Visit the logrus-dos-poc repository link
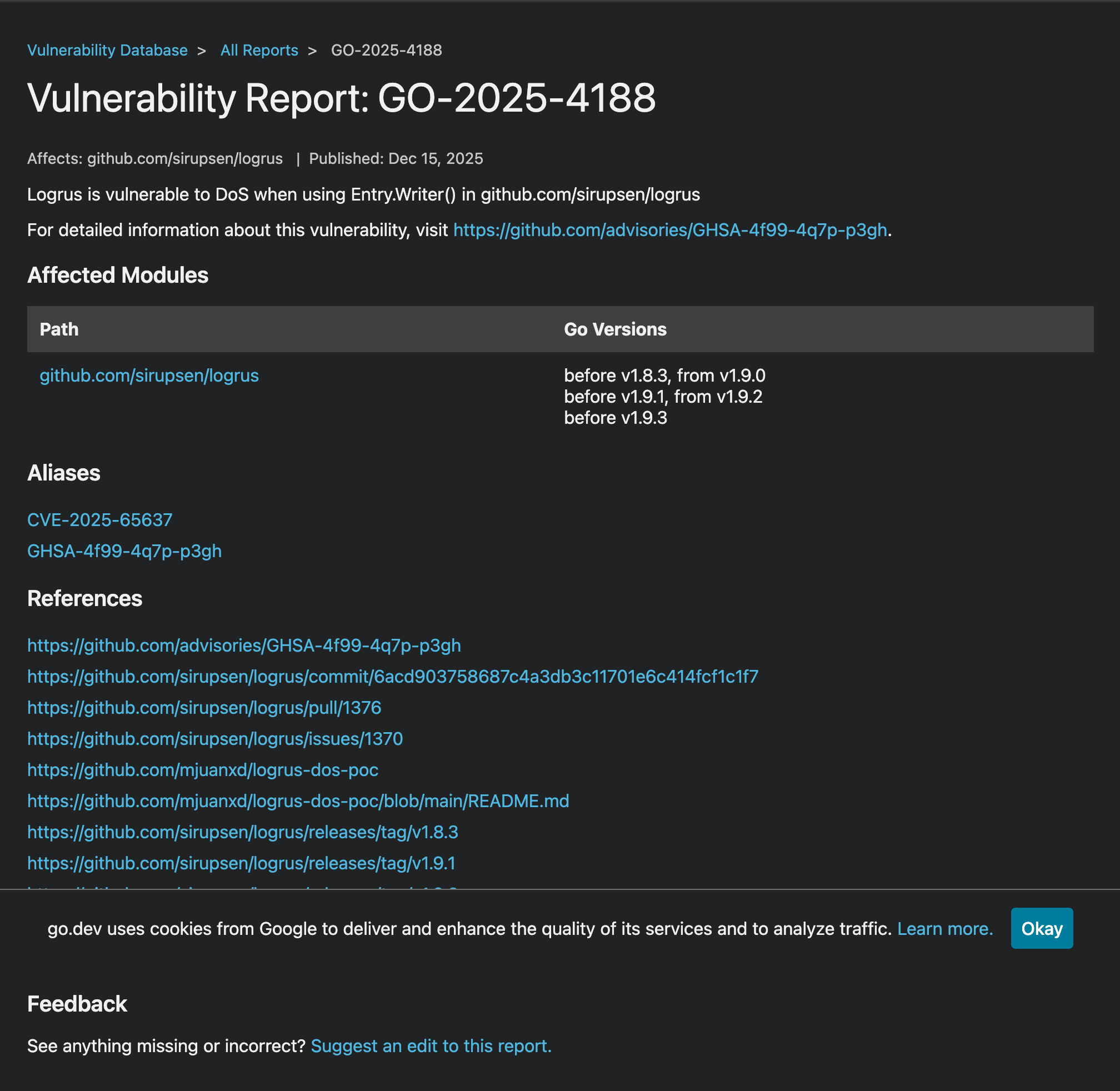This screenshot has width=1120, height=1091. [202, 770]
